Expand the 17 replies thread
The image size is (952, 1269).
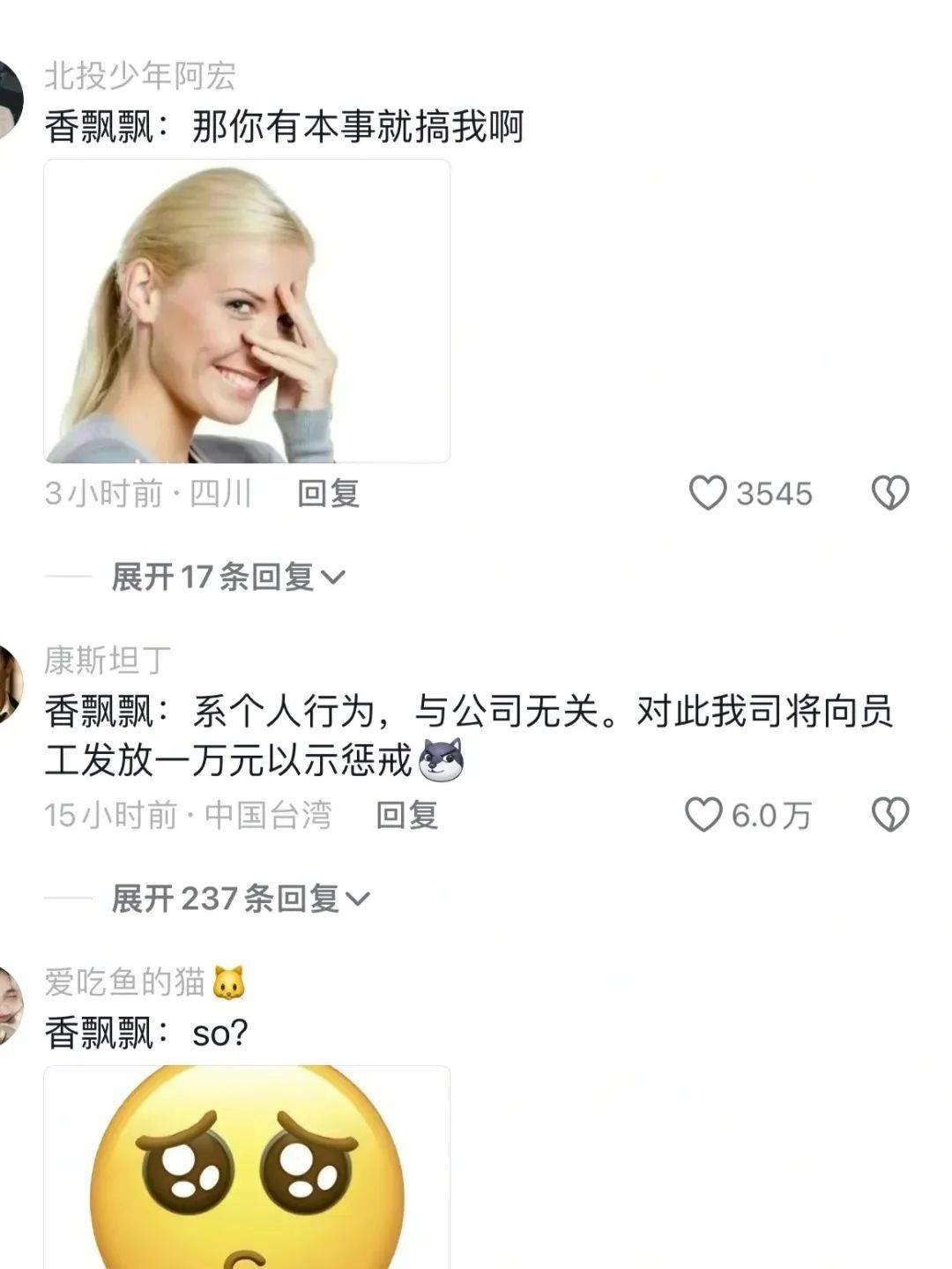tap(227, 577)
